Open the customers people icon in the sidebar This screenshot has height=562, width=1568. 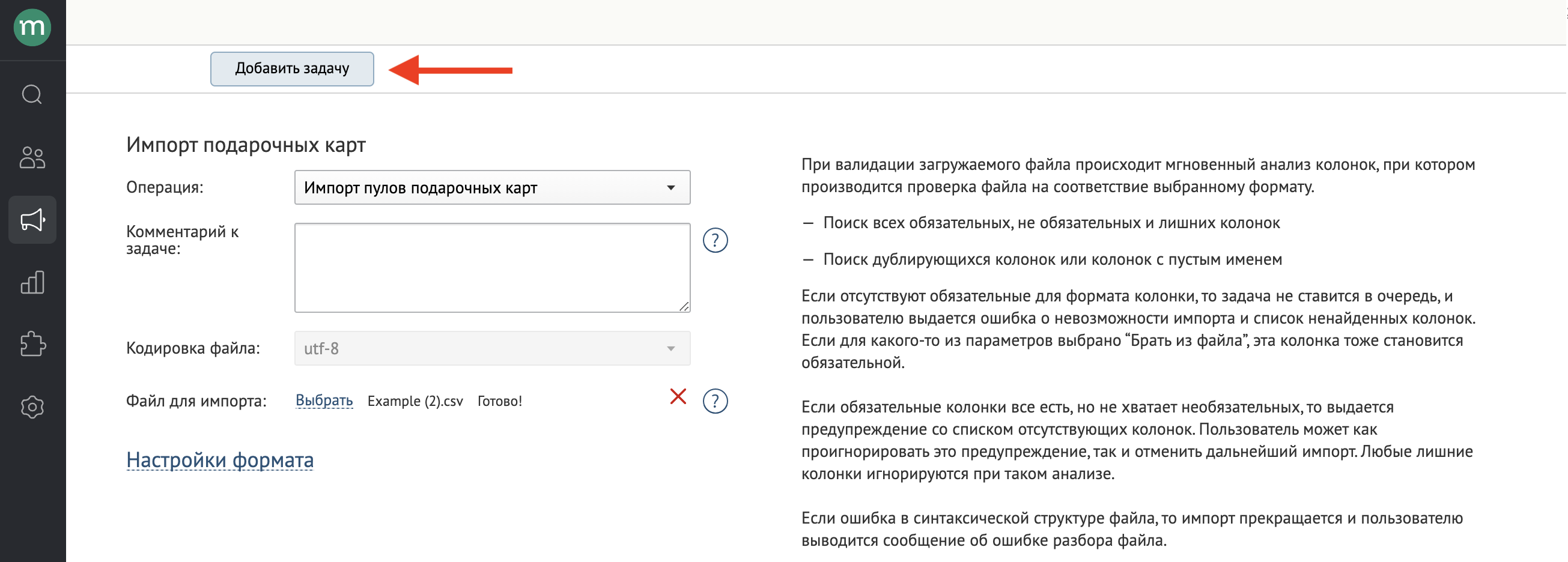point(32,157)
